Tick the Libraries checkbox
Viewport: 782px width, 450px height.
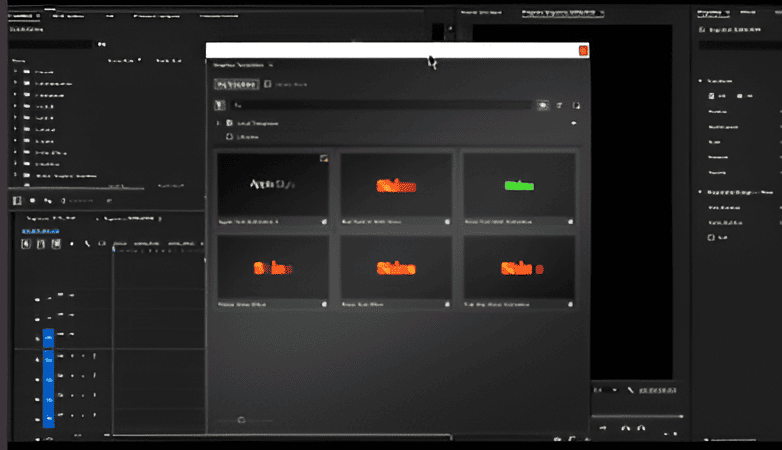[x=229, y=136]
